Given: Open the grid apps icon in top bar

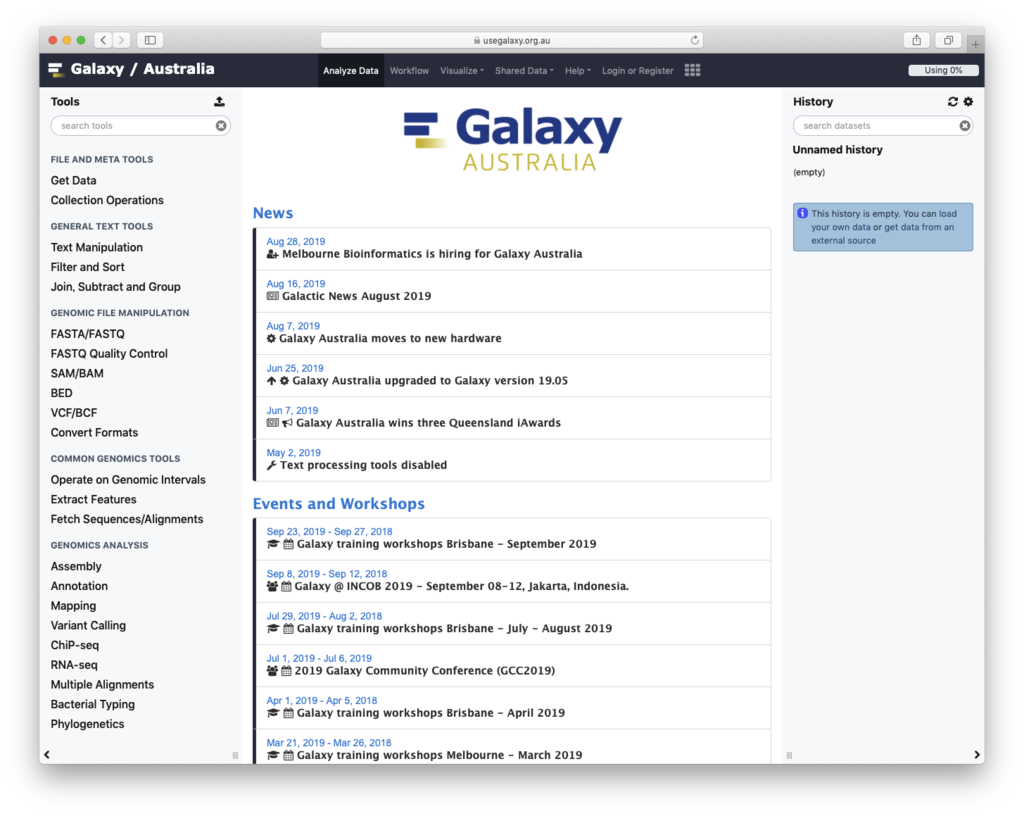Looking at the screenshot, I should pos(692,70).
